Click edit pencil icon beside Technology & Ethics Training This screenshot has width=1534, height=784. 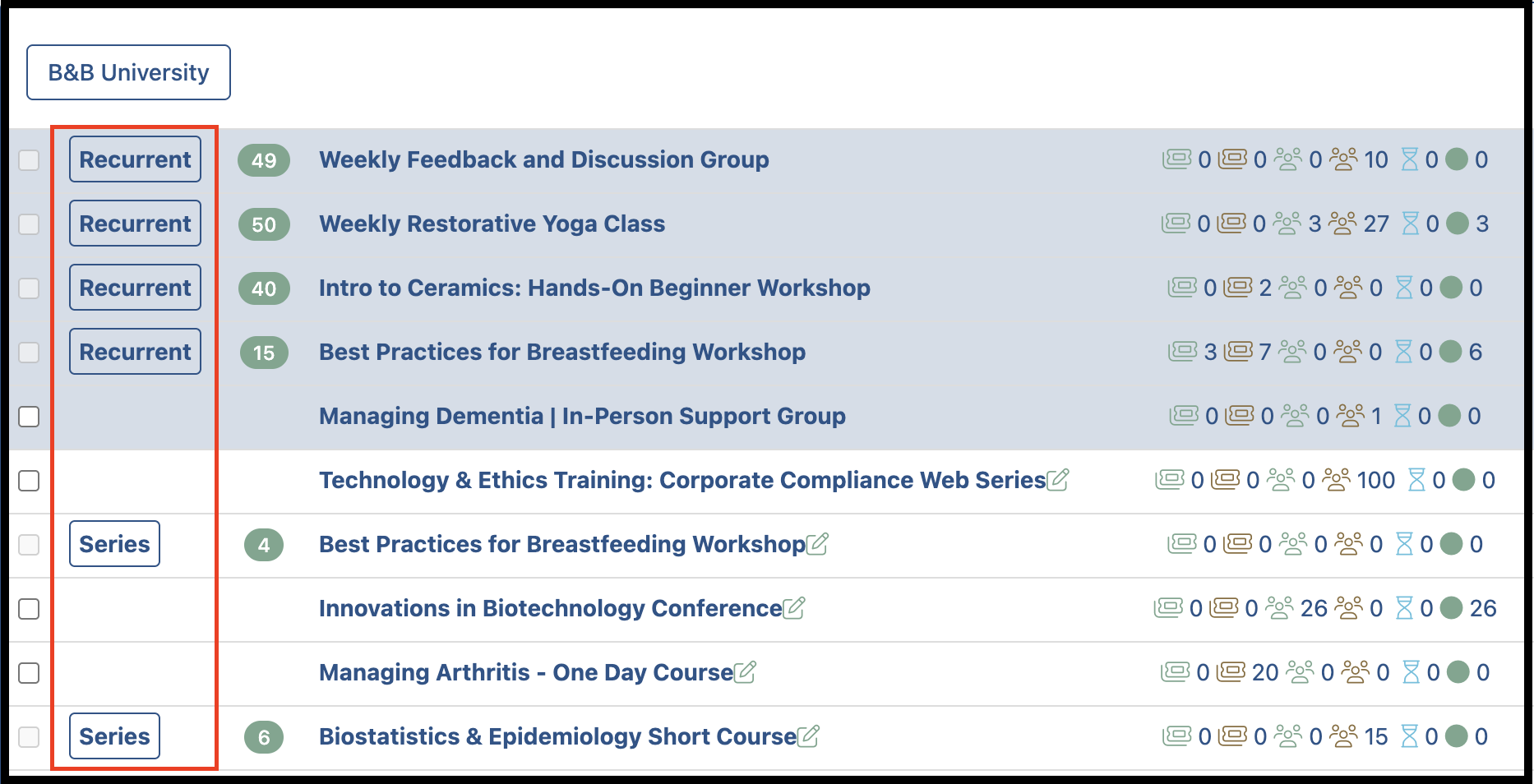coord(1058,479)
